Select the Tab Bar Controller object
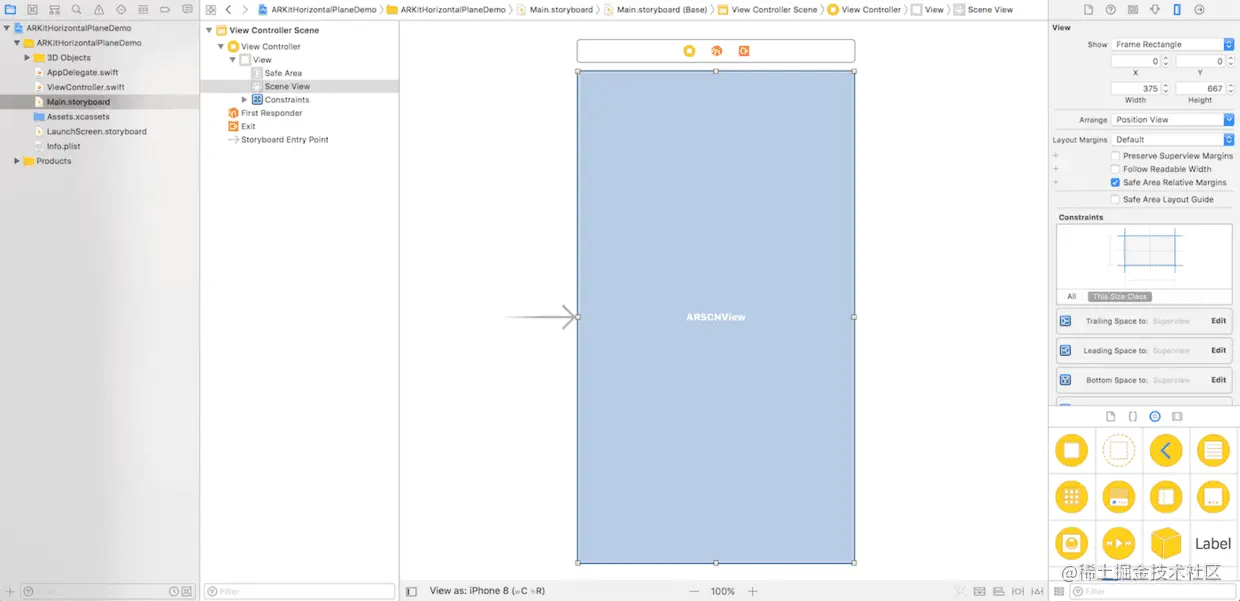Image resolution: width=1240 pixels, height=601 pixels. (x=1119, y=497)
